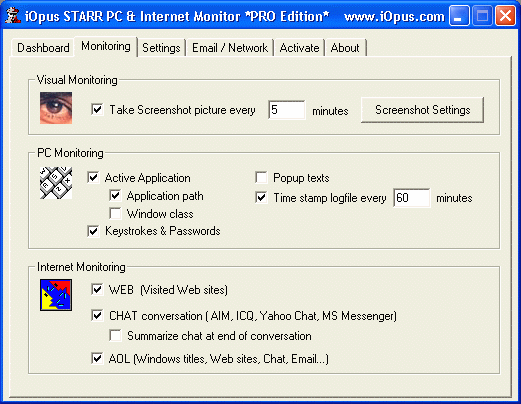Click the PC Monitoring group label
The image size is (521, 404).
(70, 153)
